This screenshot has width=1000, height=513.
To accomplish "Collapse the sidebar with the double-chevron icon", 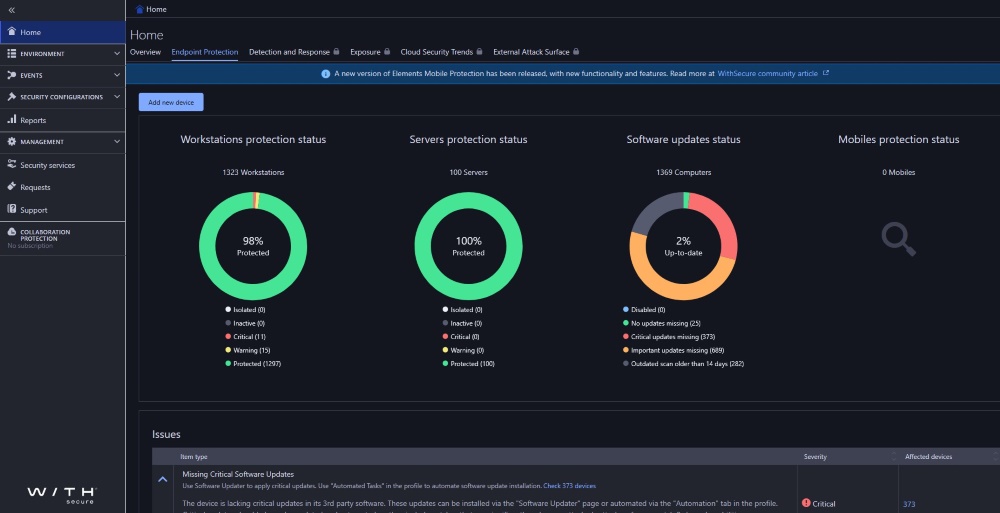I will coord(11,10).
